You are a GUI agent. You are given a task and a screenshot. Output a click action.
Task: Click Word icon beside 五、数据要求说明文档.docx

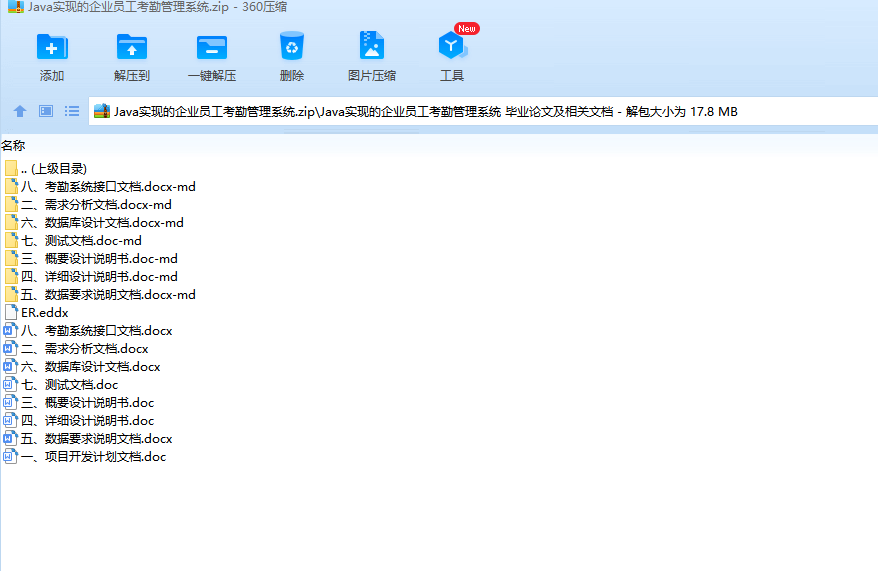[x=11, y=438]
